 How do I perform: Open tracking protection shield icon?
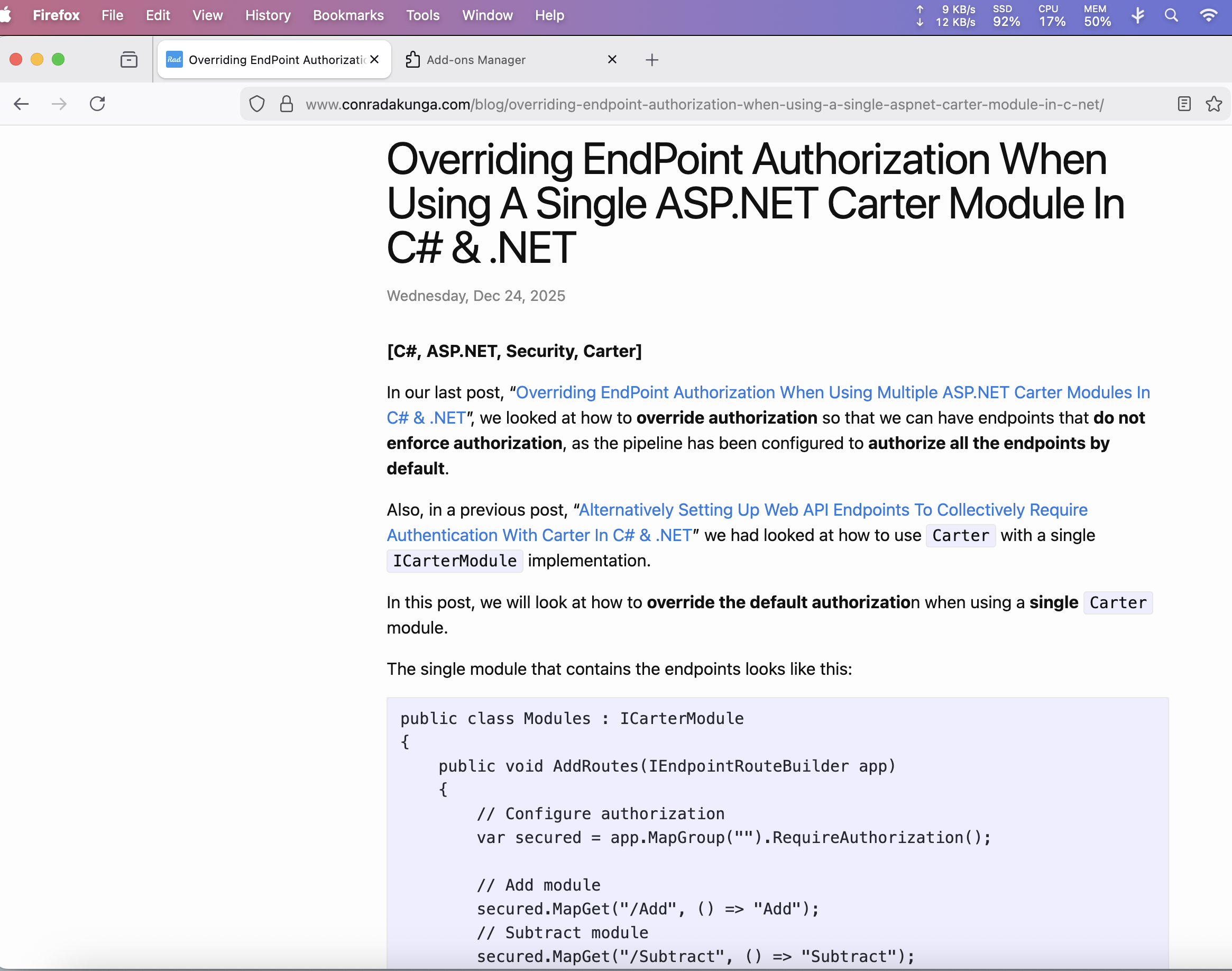click(257, 104)
